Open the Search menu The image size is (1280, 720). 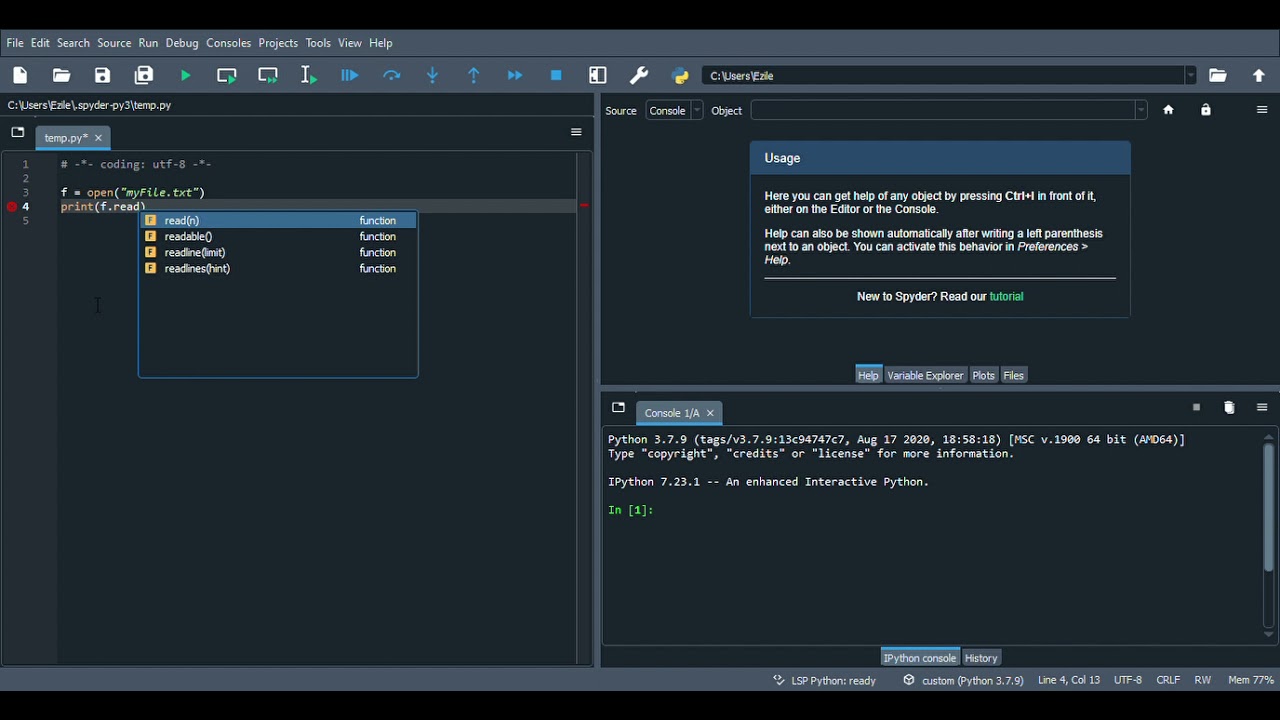coord(73,43)
